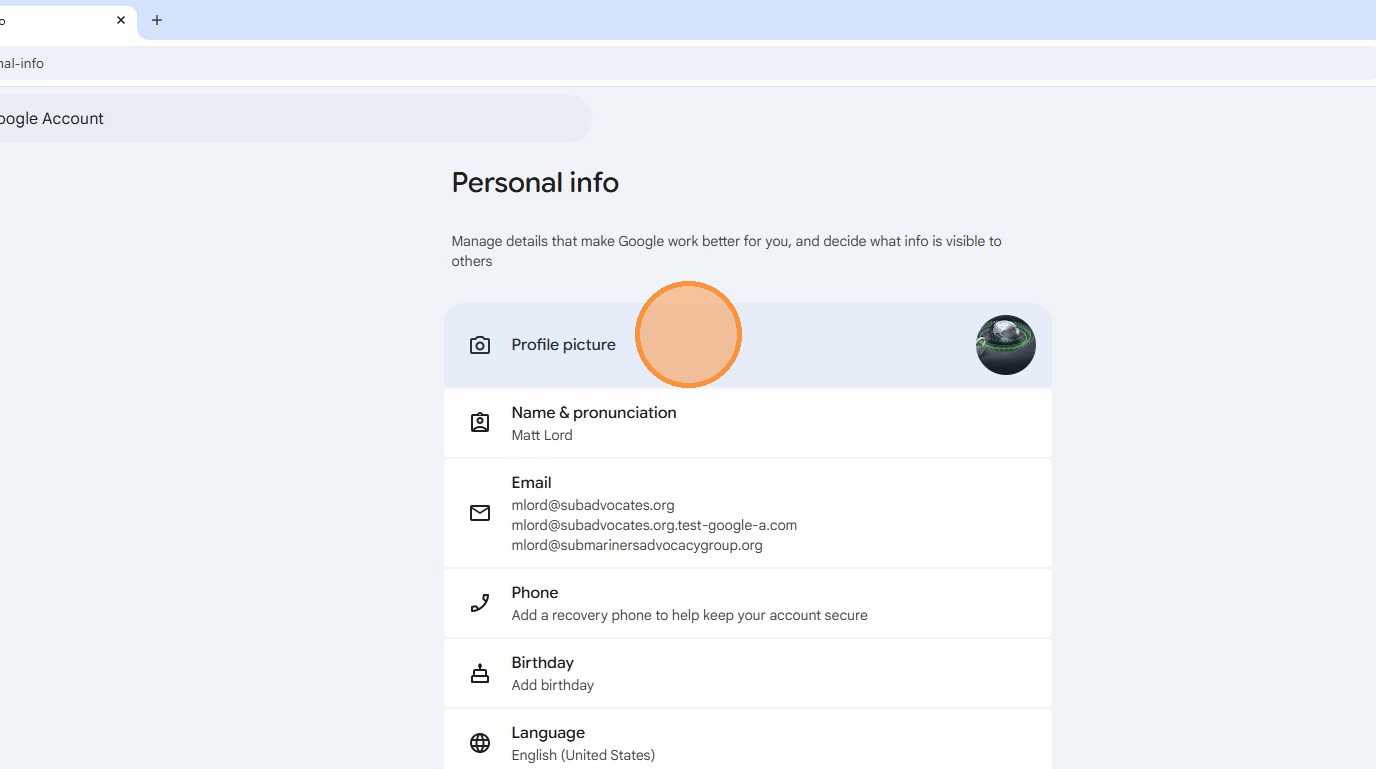Click the contact badge icon for Name
Screen dimensions: 1376x769
pyautogui.click(x=480, y=423)
